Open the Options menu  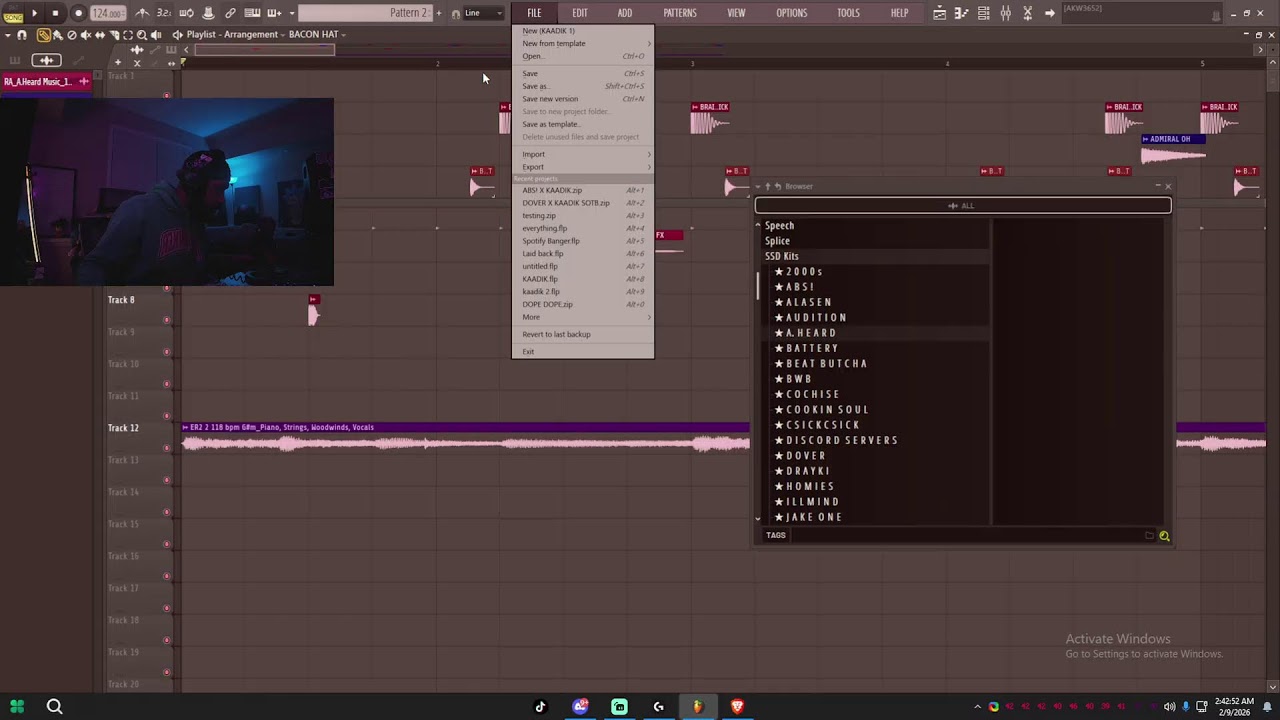[x=792, y=13]
